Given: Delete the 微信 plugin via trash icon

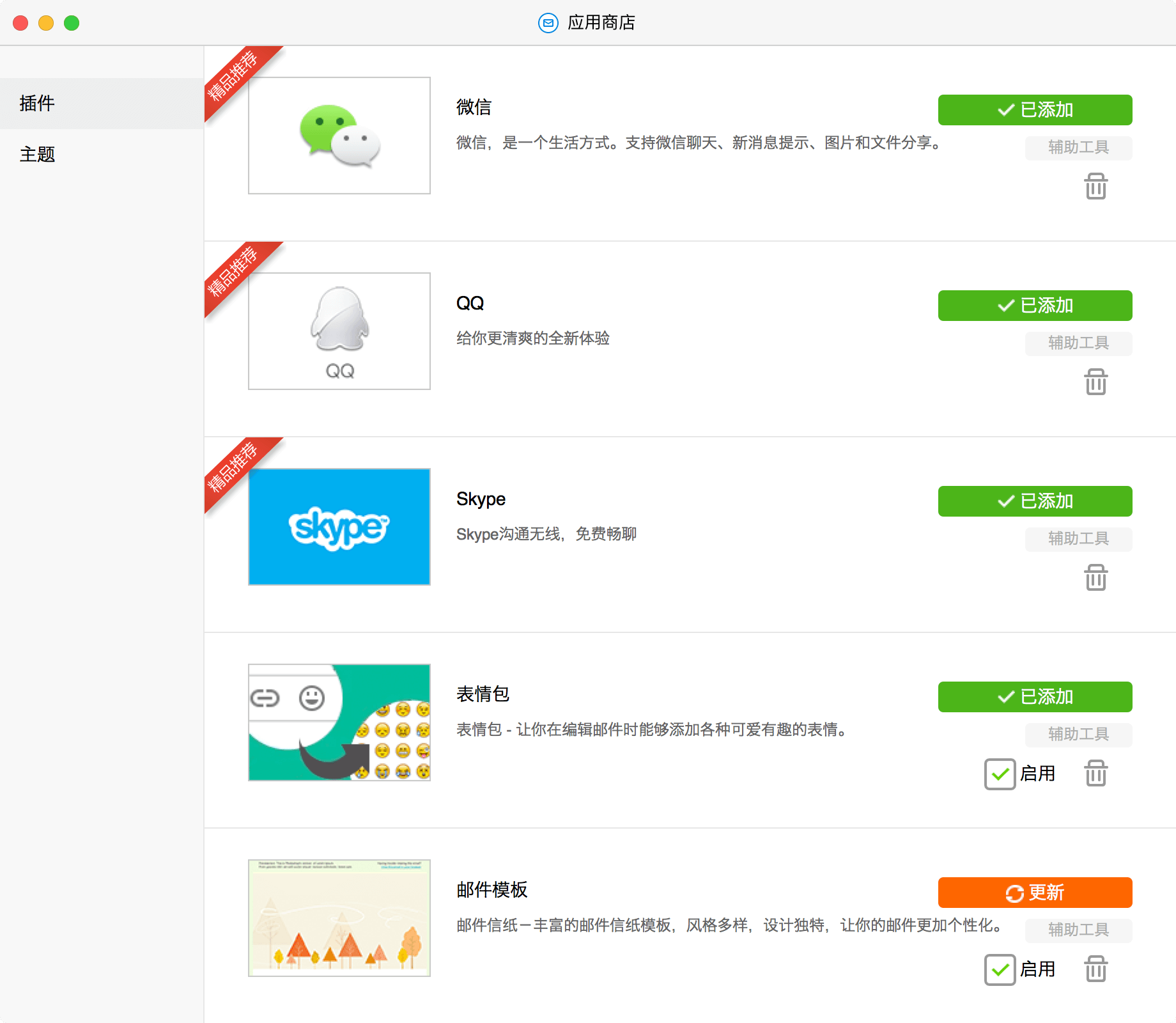Looking at the screenshot, I should tap(1095, 186).
